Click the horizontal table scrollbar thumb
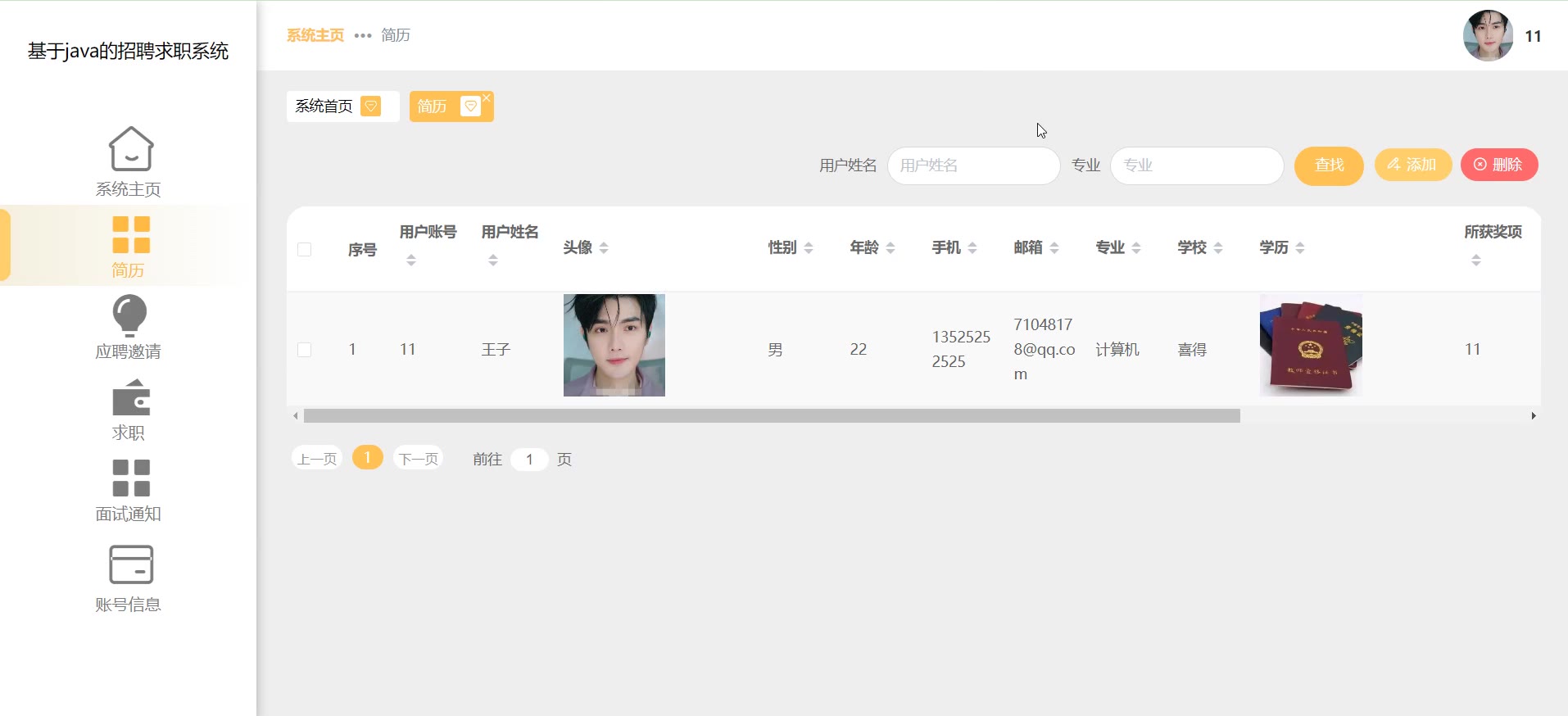 click(772, 416)
